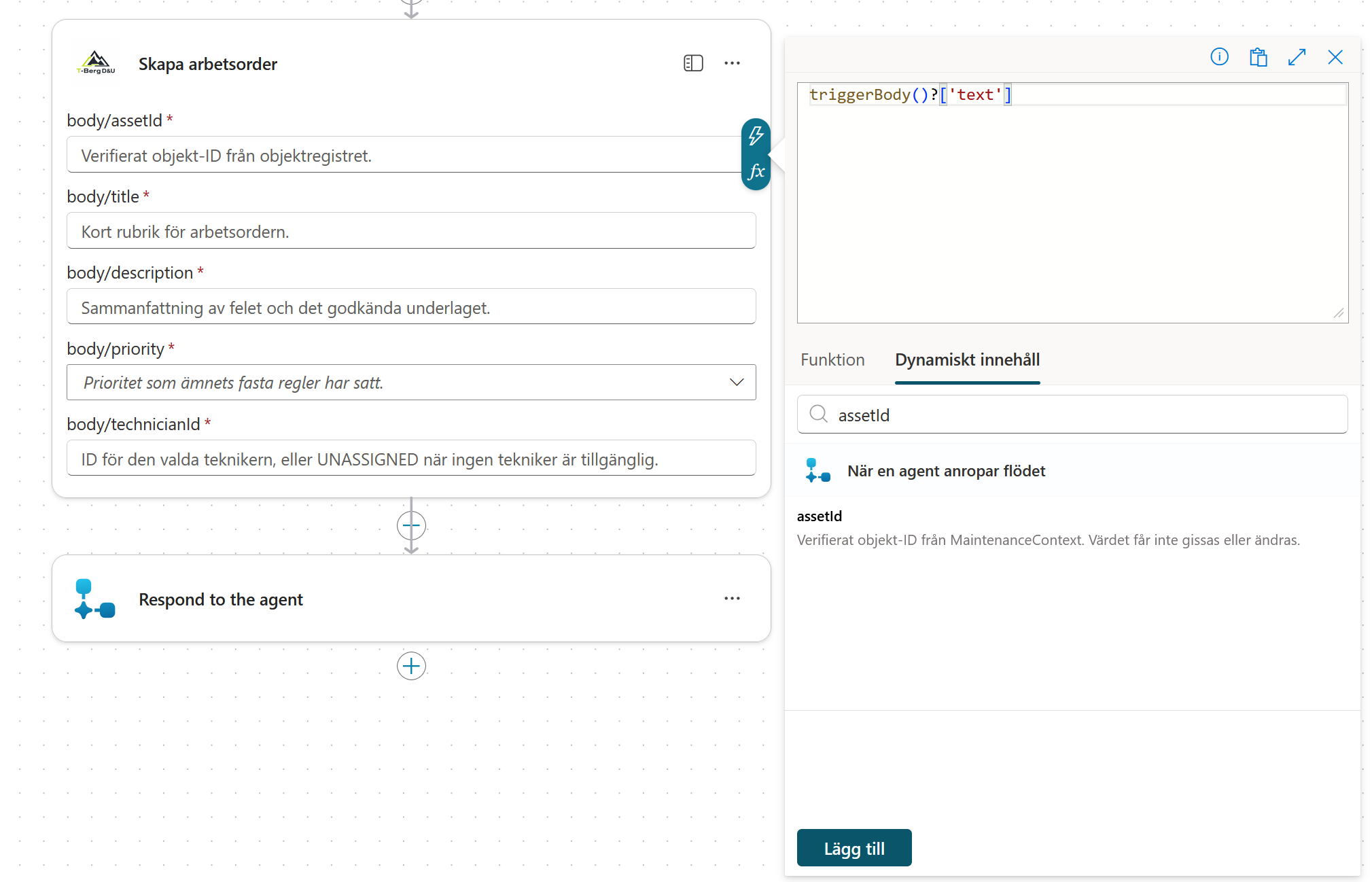Viewport: 1372px width, 882px height.
Task: Click the body/title input field
Action: [411, 231]
